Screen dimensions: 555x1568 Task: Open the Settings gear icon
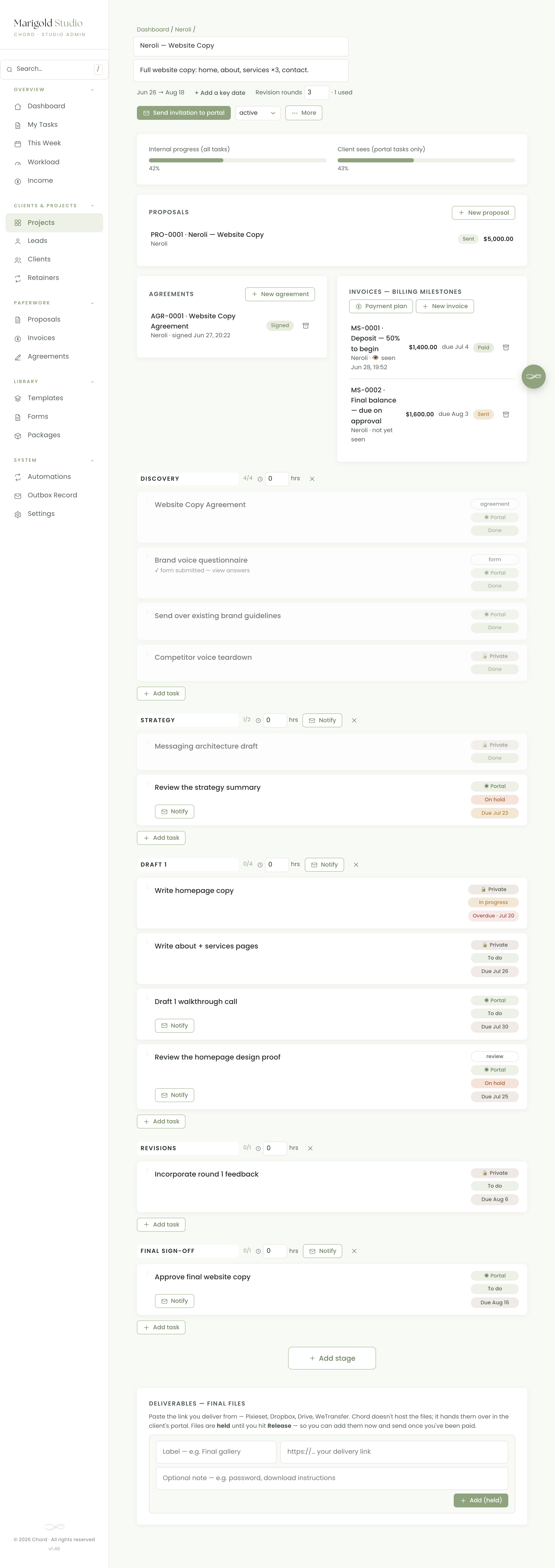click(x=18, y=514)
